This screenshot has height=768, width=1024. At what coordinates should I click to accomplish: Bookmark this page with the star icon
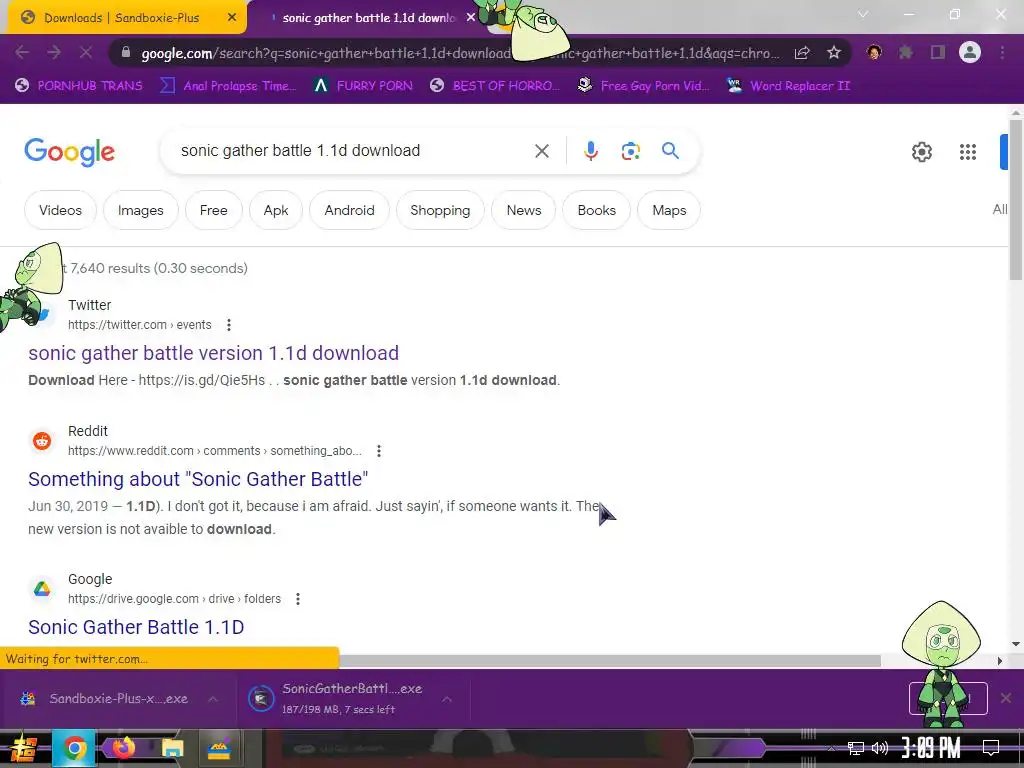[x=833, y=53]
